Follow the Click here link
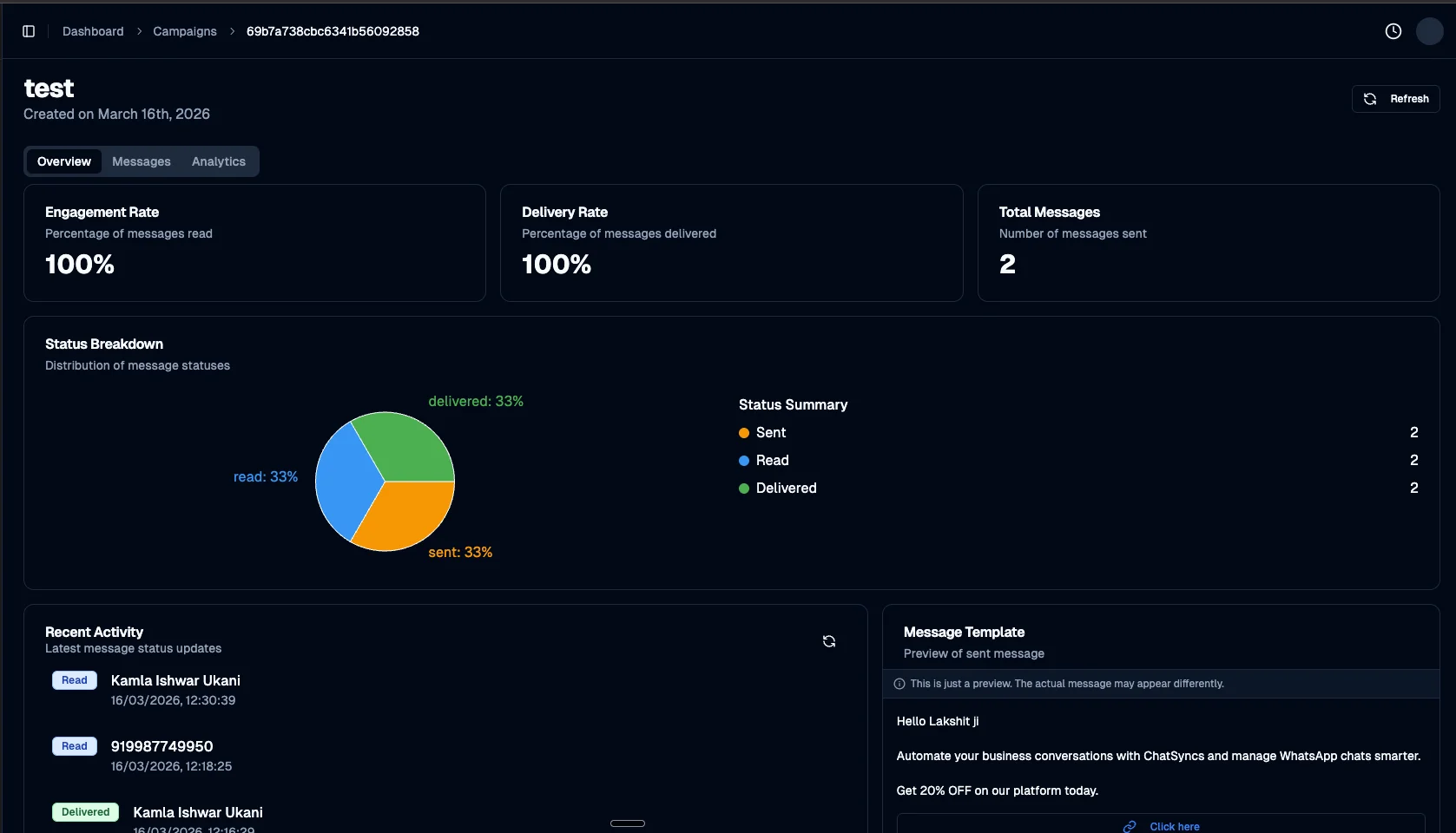Image resolution: width=1456 pixels, height=833 pixels. [1174, 826]
